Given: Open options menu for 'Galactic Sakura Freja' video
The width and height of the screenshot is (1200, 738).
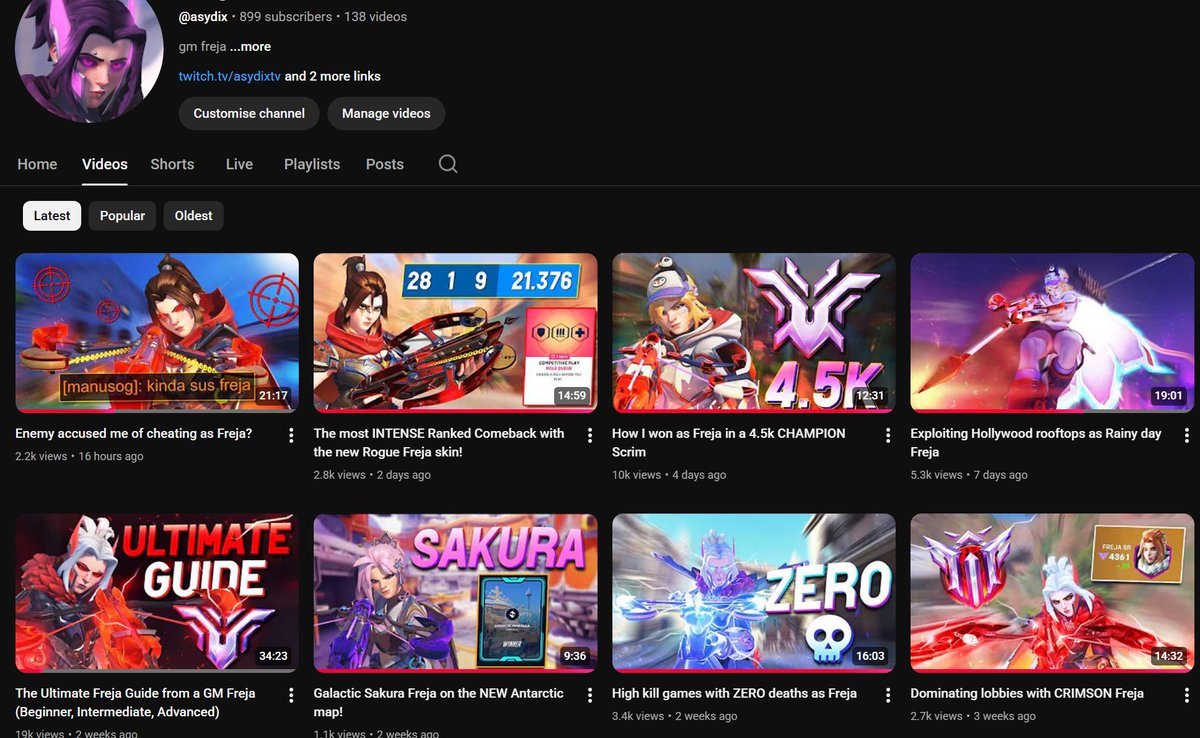Looking at the screenshot, I should coord(590,695).
